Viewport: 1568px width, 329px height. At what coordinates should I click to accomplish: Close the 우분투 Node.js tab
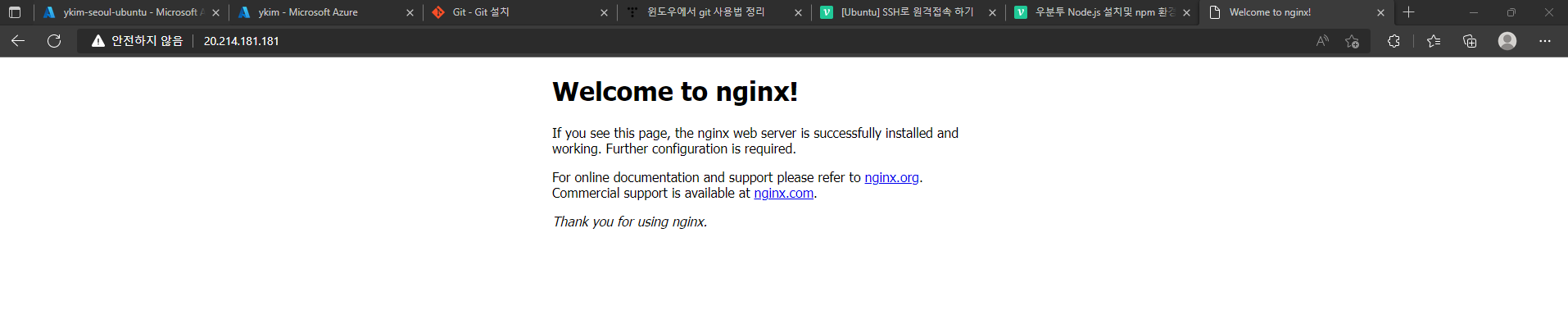pos(1186,12)
